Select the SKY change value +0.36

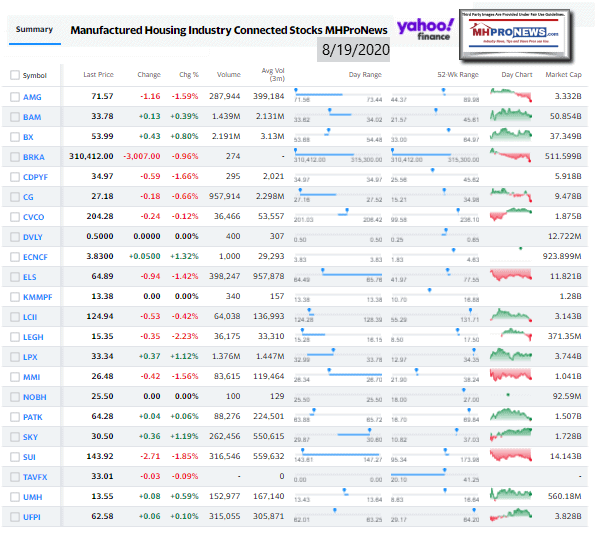149,436
